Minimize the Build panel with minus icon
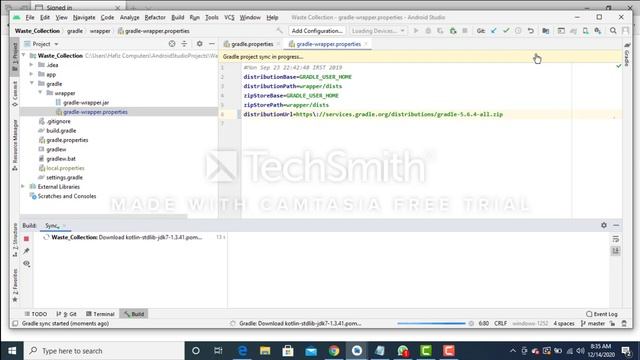The height and width of the screenshot is (360, 640). pyautogui.click(x=616, y=225)
